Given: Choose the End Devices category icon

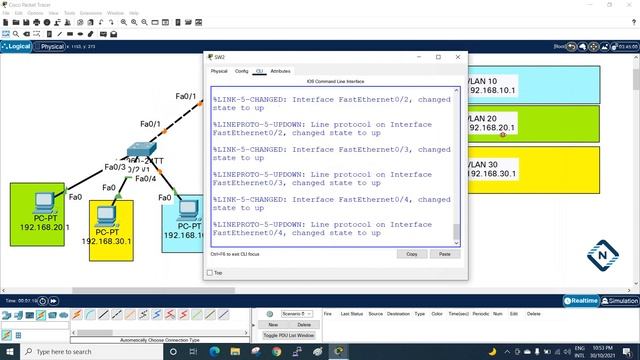Looking at the screenshot, I should click(18, 315).
